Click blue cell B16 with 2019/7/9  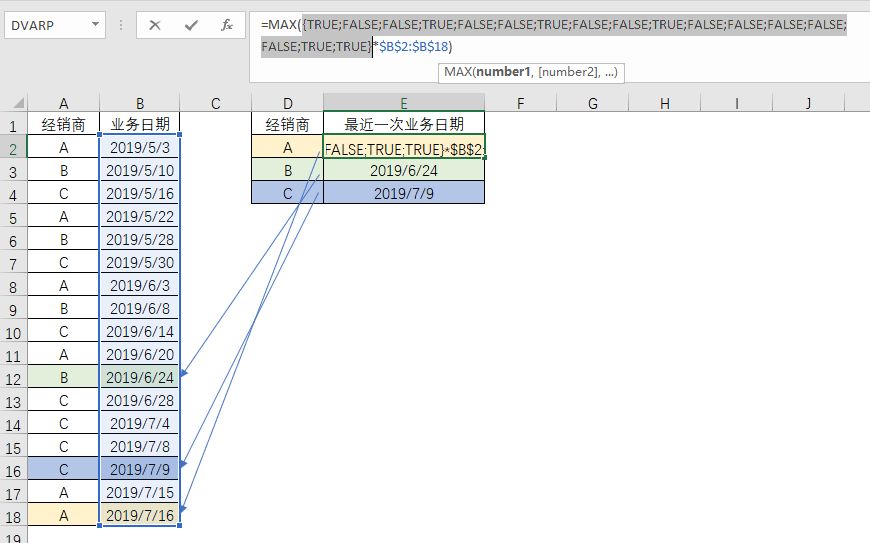point(140,469)
